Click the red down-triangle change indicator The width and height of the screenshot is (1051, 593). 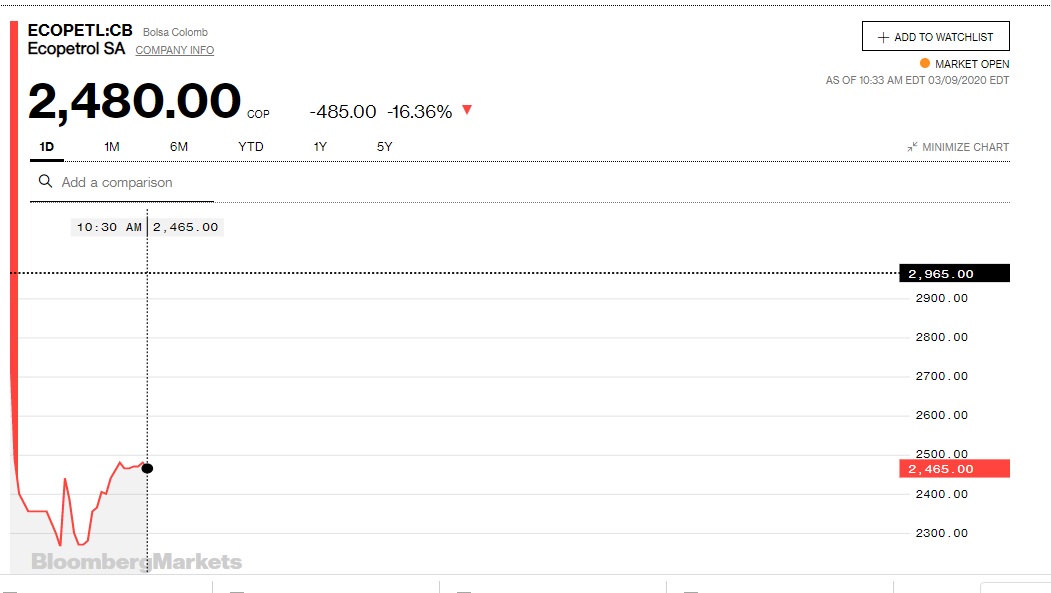tap(467, 110)
